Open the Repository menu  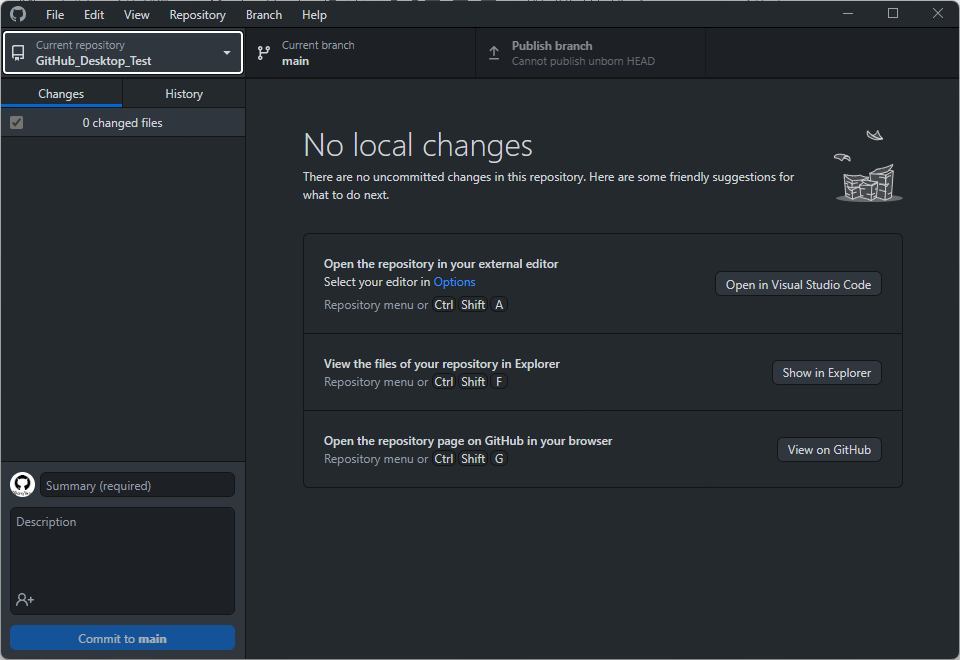pos(197,14)
